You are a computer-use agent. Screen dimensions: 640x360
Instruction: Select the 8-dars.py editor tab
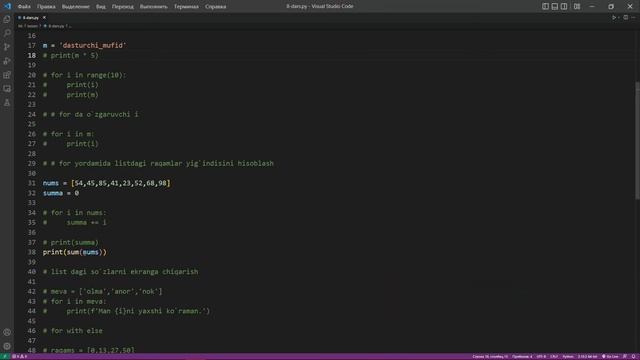point(31,18)
